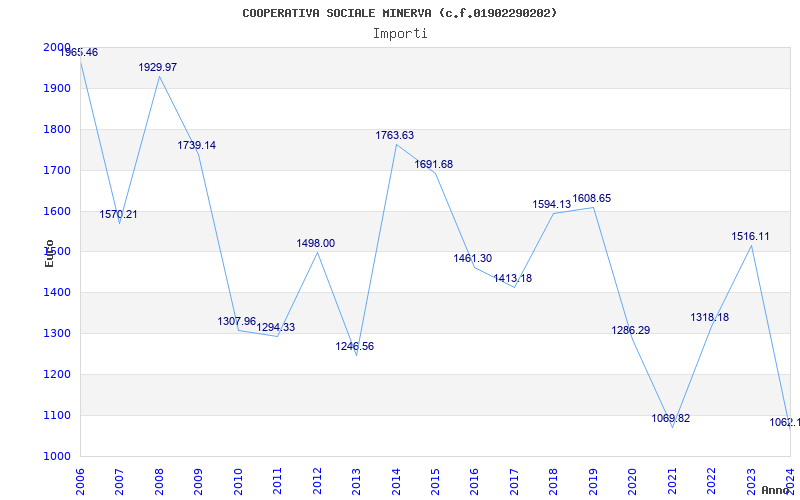Image resolution: width=800 pixels, height=500 pixels.
Task: Click the 2006 x-axis tick label
Action: pyautogui.click(x=80, y=481)
